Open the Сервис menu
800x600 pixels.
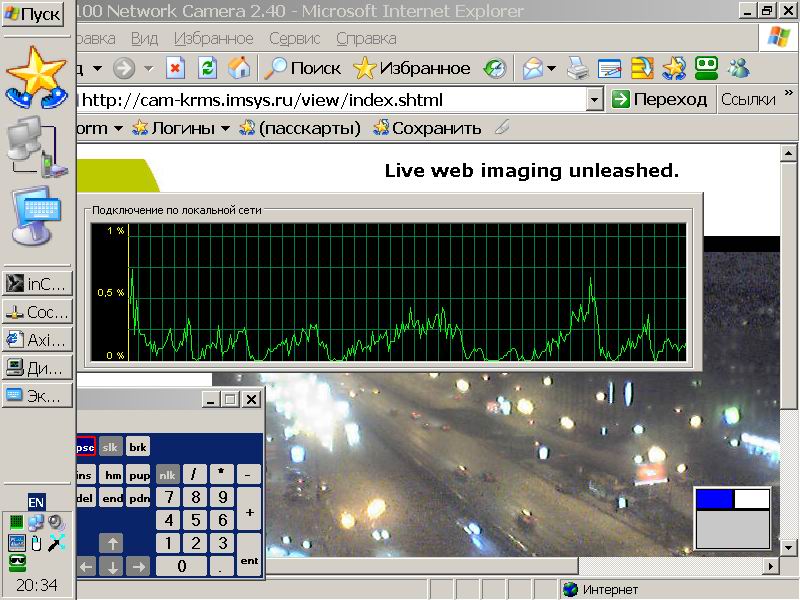tap(294, 39)
